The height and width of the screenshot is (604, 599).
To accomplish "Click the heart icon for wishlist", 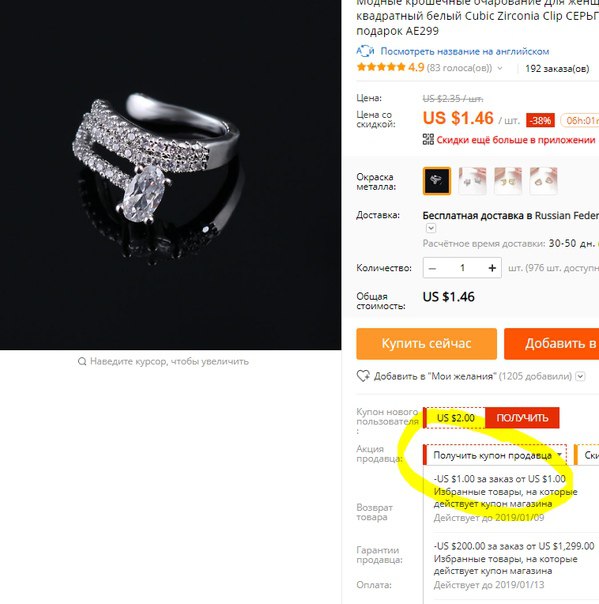I will (363, 376).
